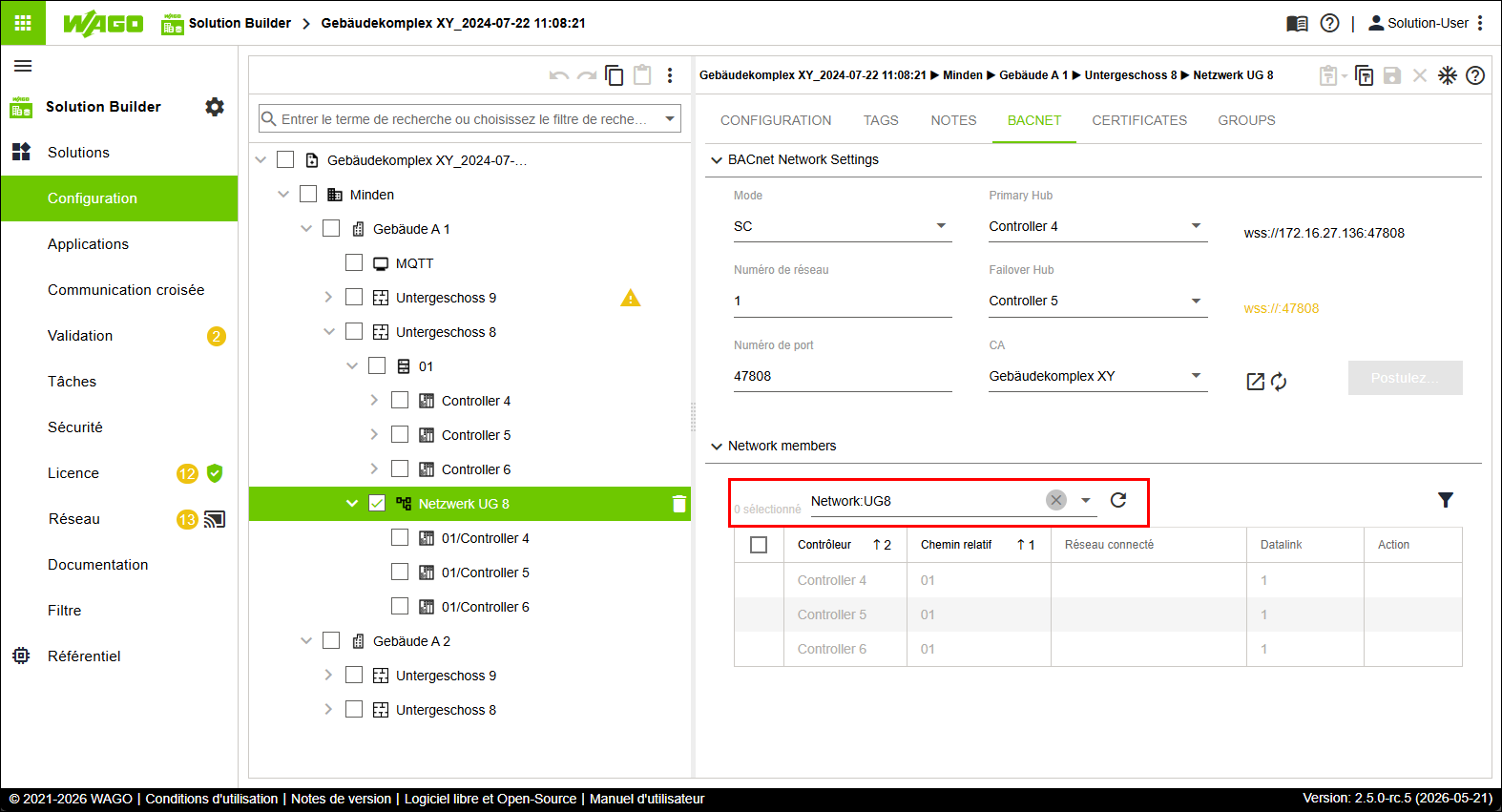The height and width of the screenshot is (812, 1502).
Task: Open the CA in external link icon
Action: [x=1256, y=382]
